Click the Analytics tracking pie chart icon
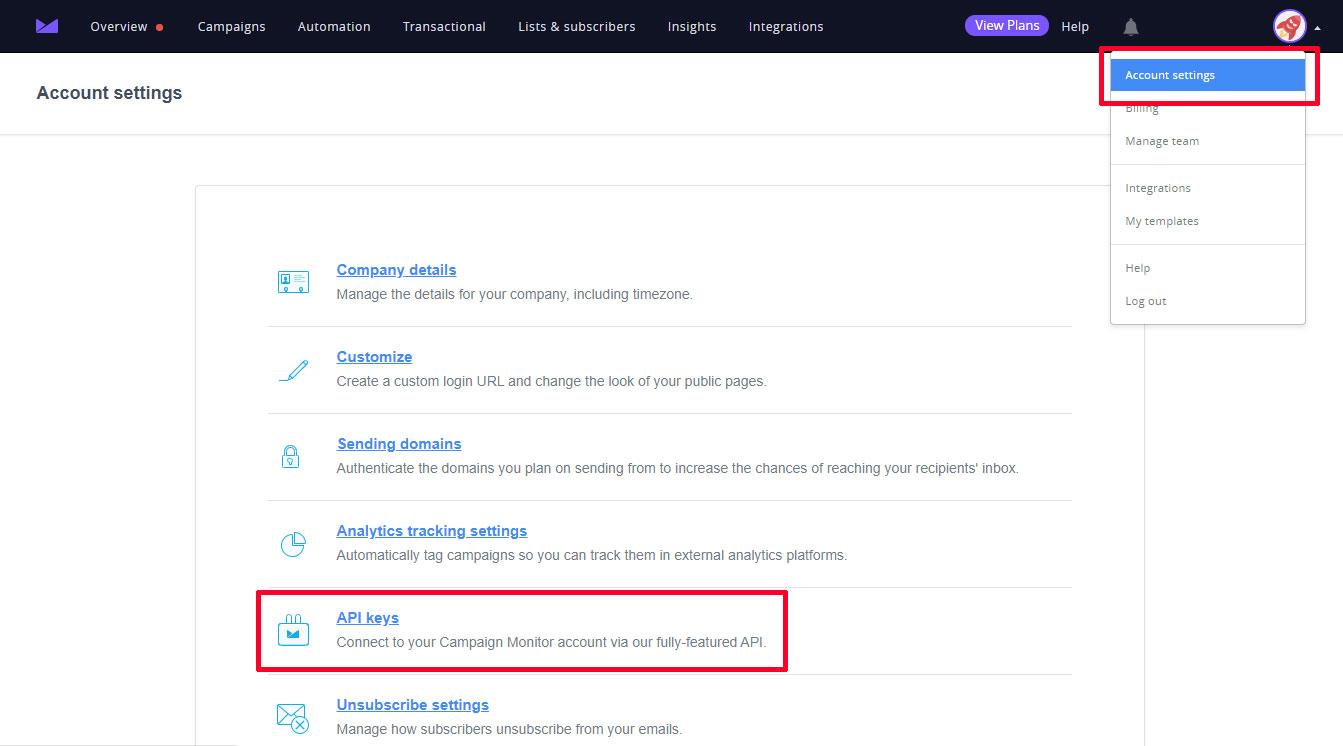 click(x=292, y=544)
